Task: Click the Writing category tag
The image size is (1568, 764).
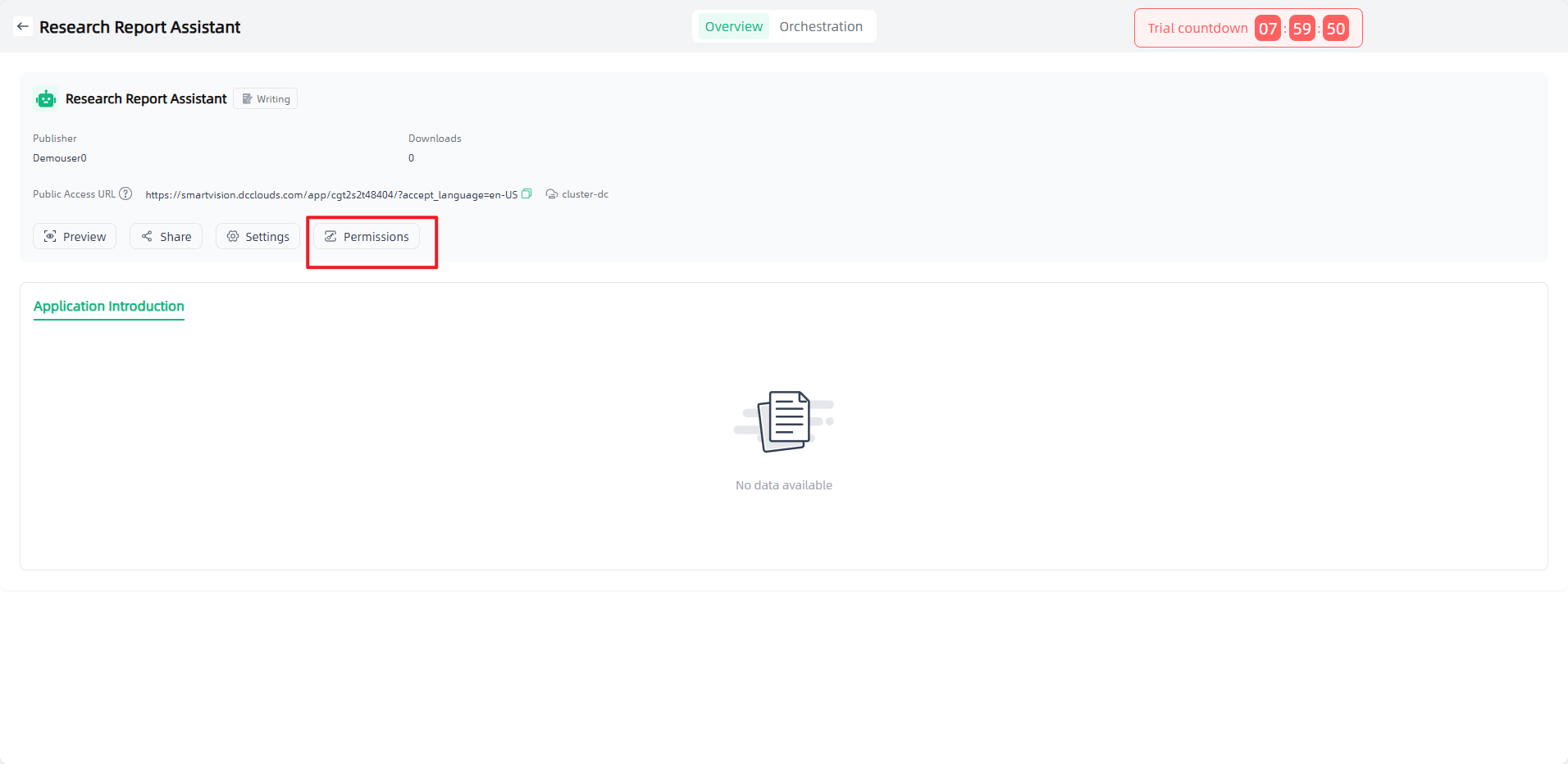Action: tap(266, 99)
